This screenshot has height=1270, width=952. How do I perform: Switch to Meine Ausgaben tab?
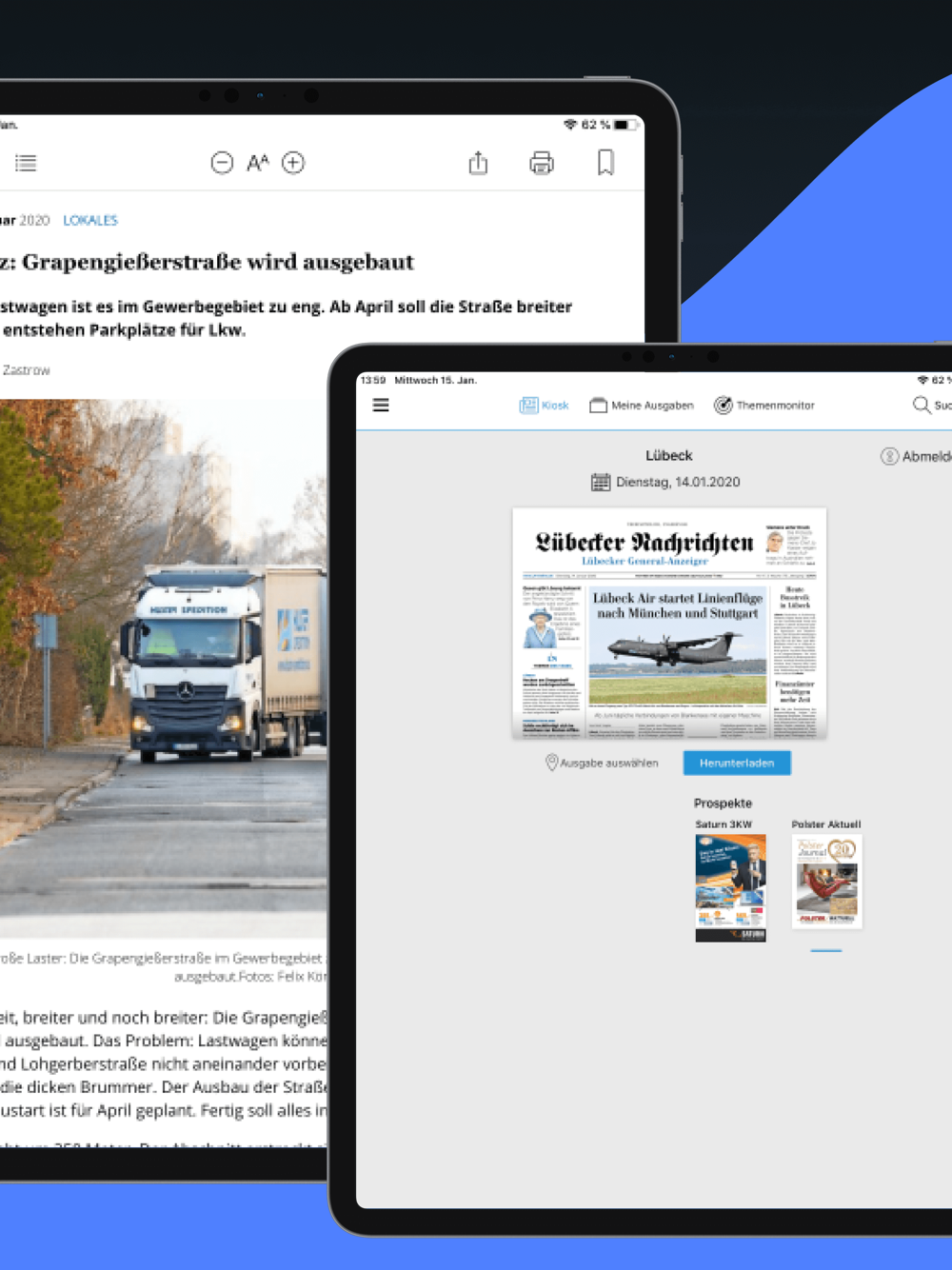(642, 406)
